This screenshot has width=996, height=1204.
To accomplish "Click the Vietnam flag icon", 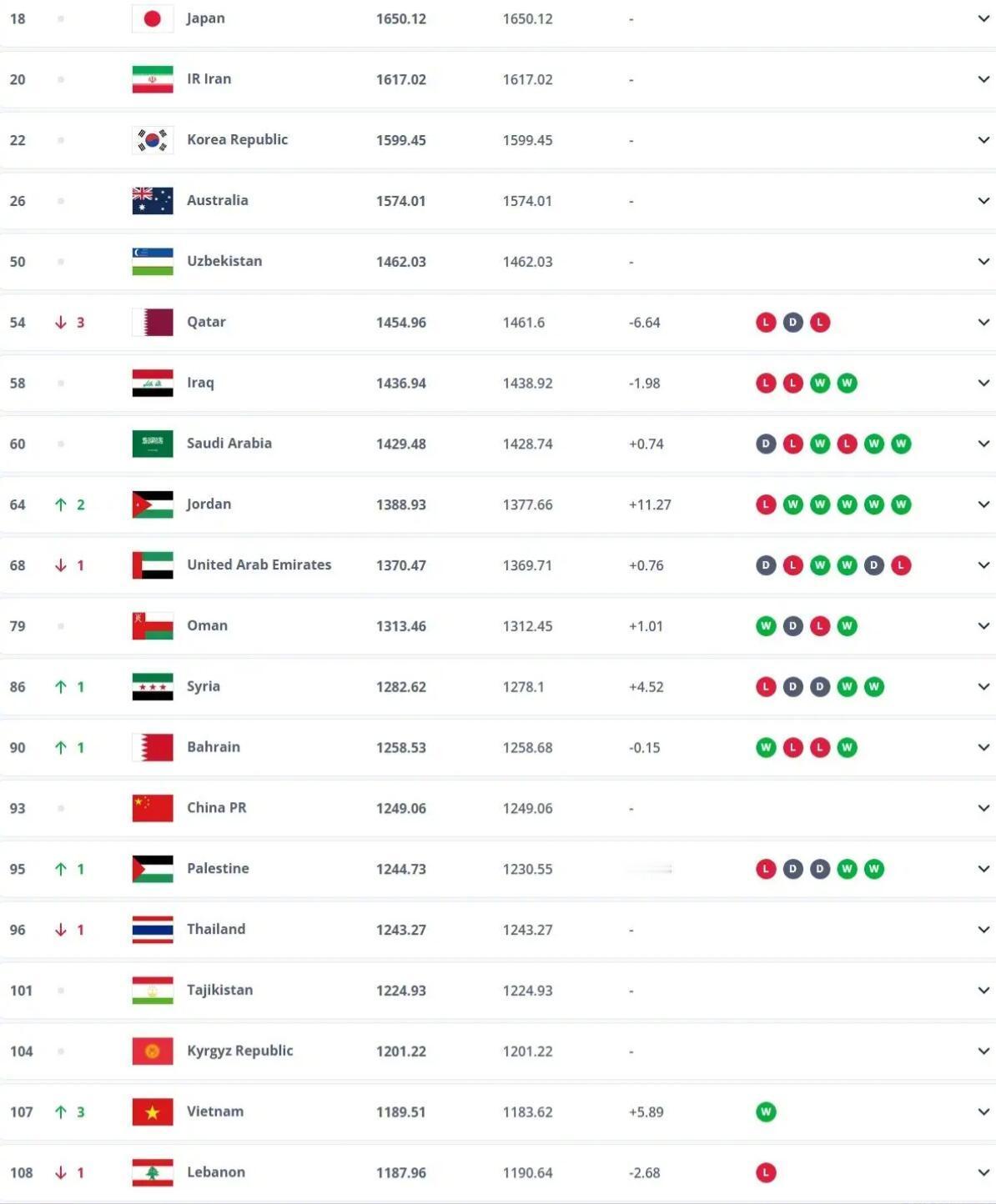I will pos(153,1111).
